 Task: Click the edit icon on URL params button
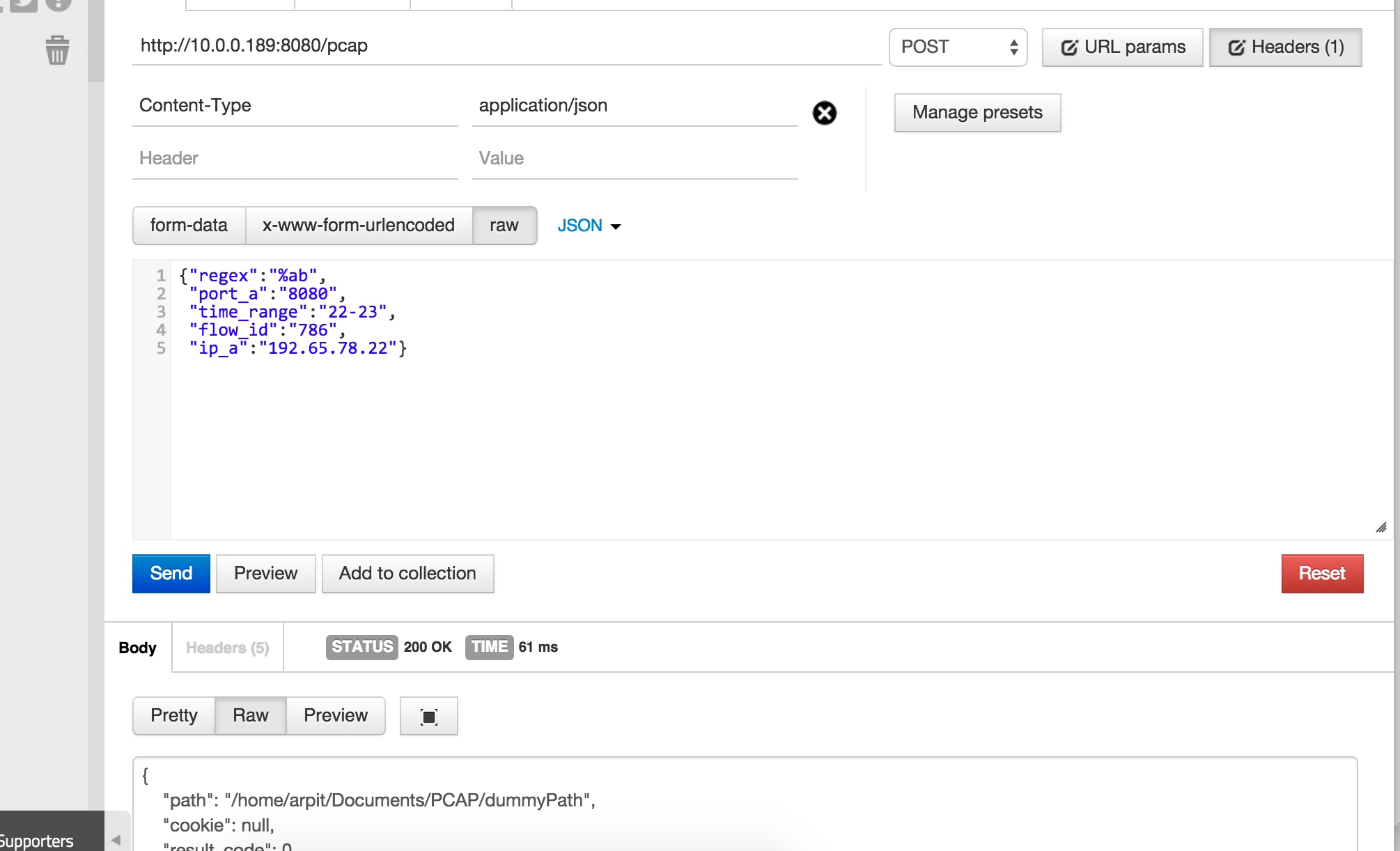1069,47
